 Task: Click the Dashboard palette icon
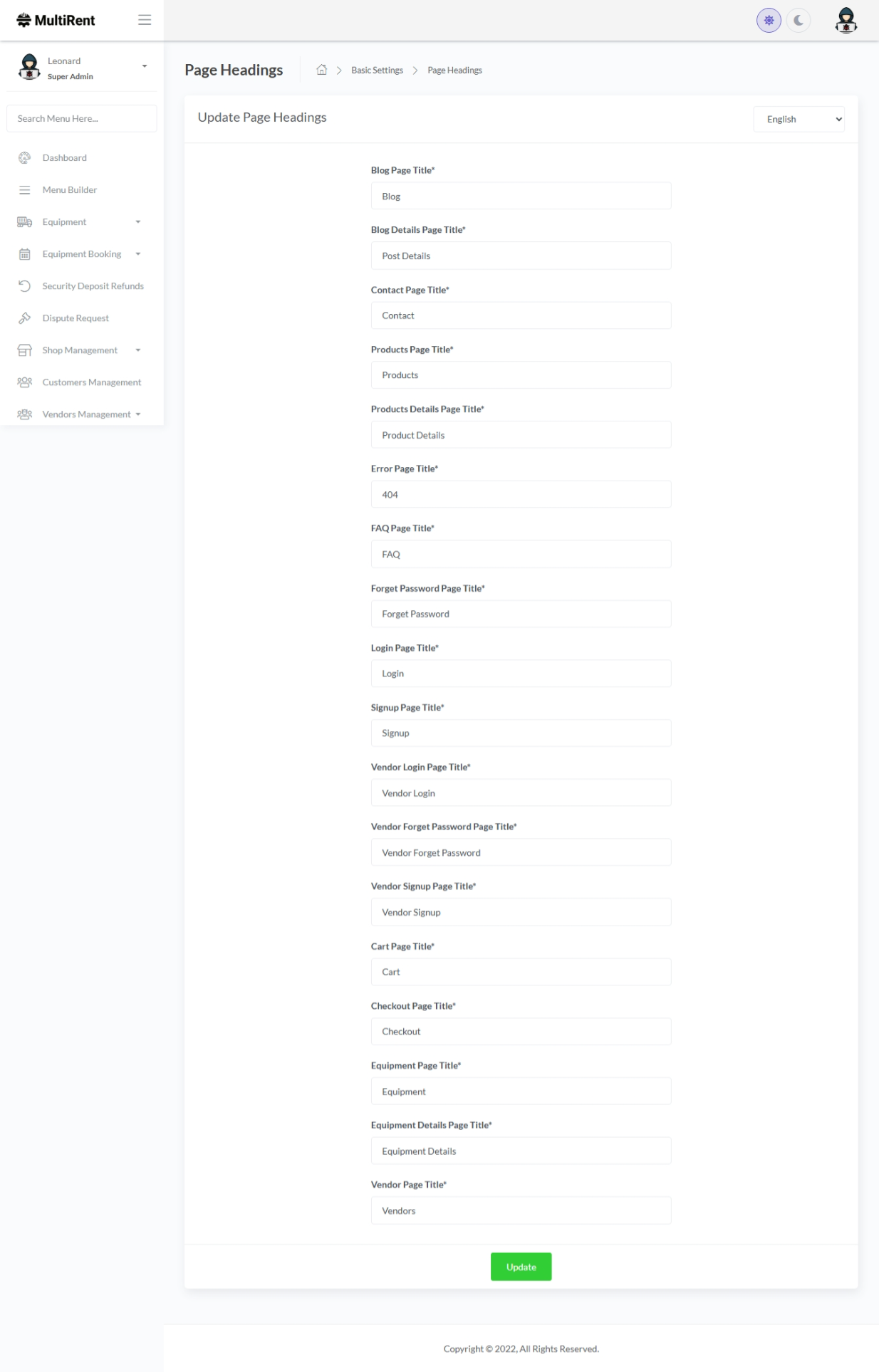[x=25, y=158]
